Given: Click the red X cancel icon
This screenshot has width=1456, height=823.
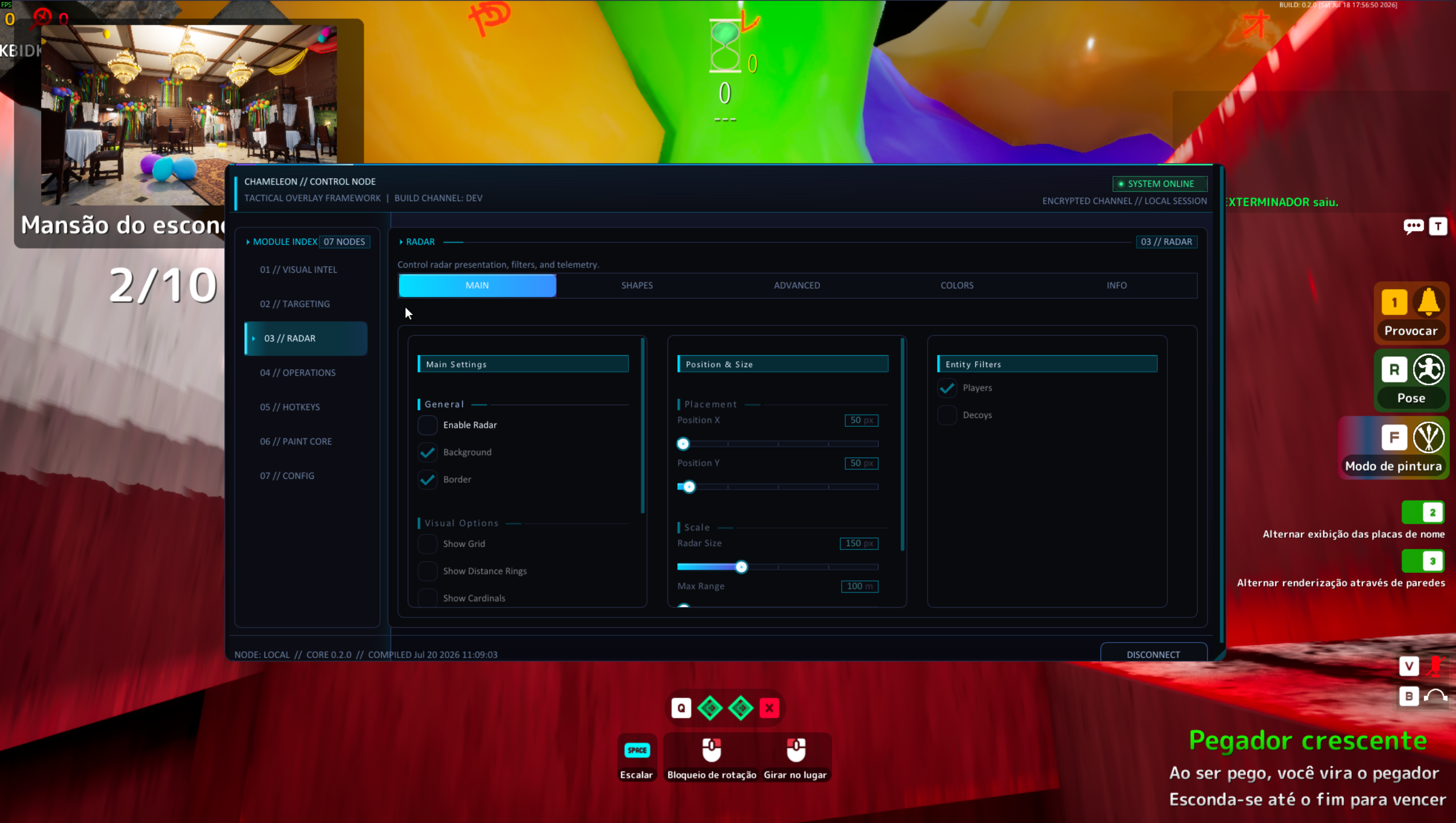Looking at the screenshot, I should (x=769, y=708).
